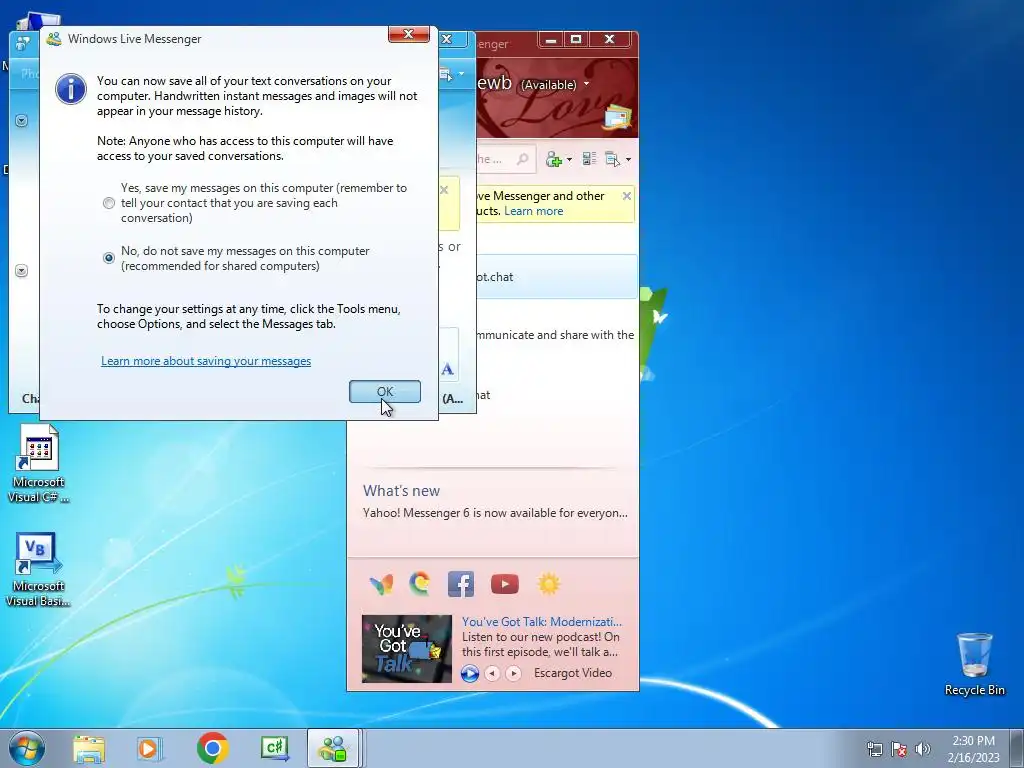Screen dimensions: 1024x768
Task: Open the email inbox envelope icon
Action: (617, 118)
